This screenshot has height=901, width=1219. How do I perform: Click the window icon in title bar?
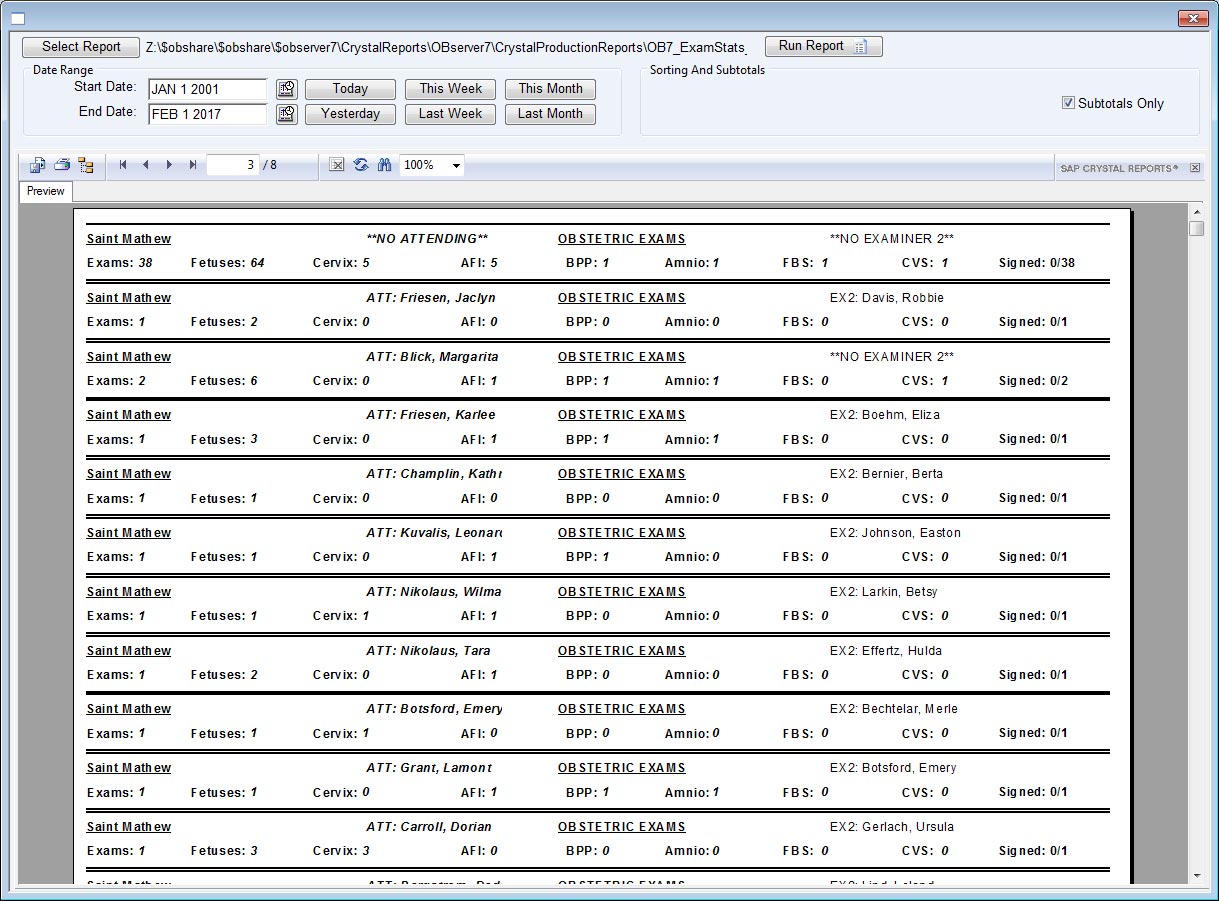[18, 18]
